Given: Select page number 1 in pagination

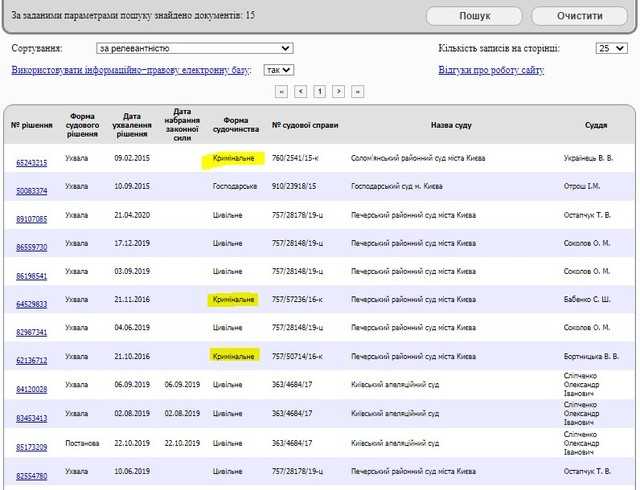Looking at the screenshot, I should pos(320,91).
